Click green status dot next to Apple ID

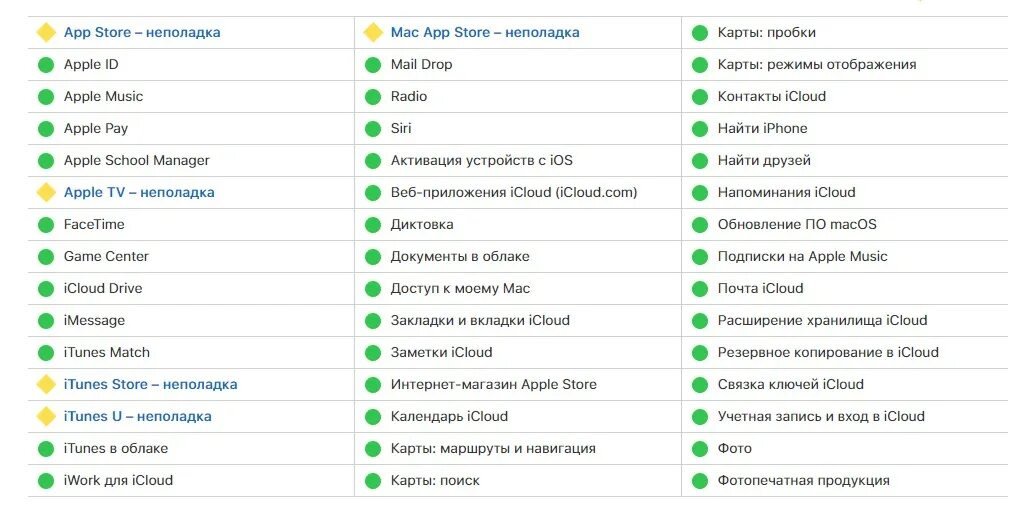(46, 65)
